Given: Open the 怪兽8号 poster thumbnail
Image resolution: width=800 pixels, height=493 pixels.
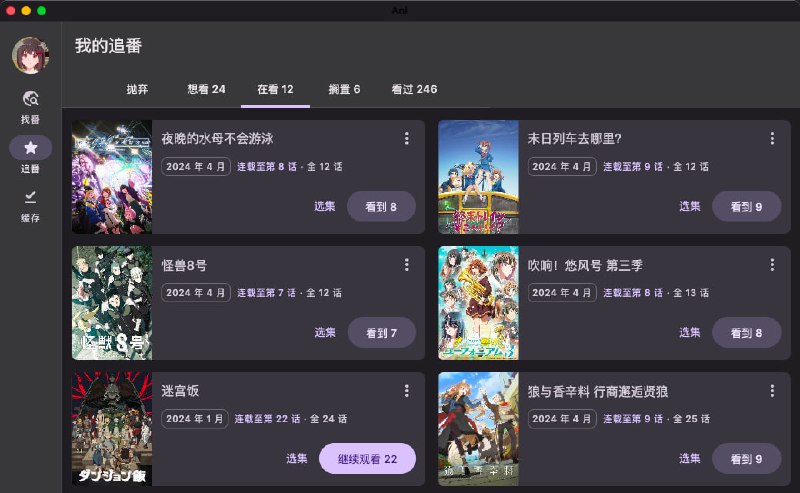Looking at the screenshot, I should [112, 303].
